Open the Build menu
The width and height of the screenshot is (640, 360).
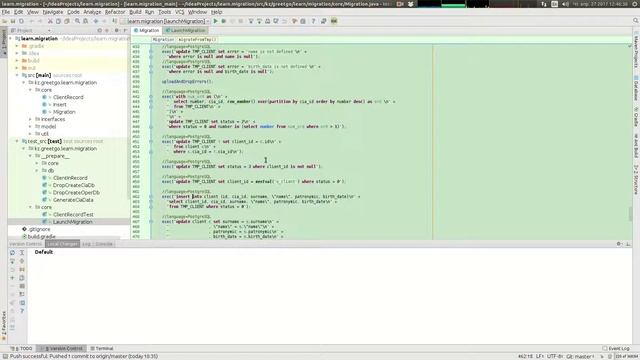[x=135, y=12]
